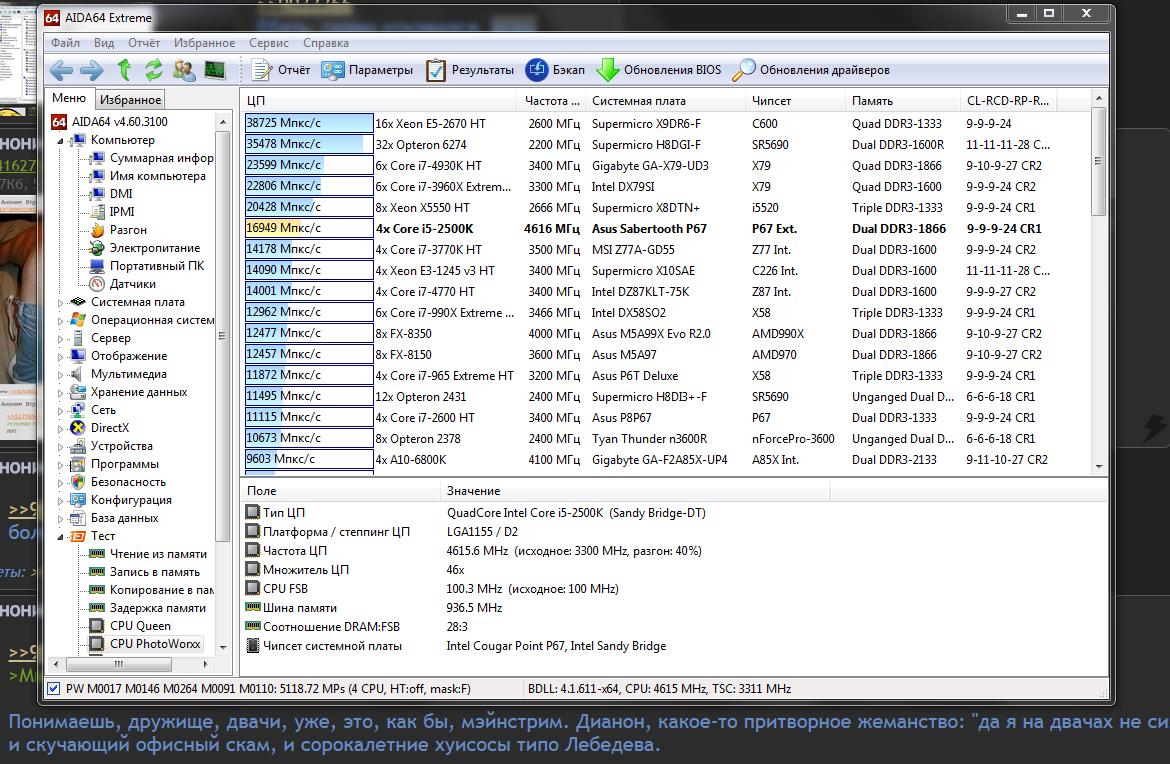Expand the Операционная система node
This screenshot has width=1170, height=764.
pyautogui.click(x=60, y=320)
